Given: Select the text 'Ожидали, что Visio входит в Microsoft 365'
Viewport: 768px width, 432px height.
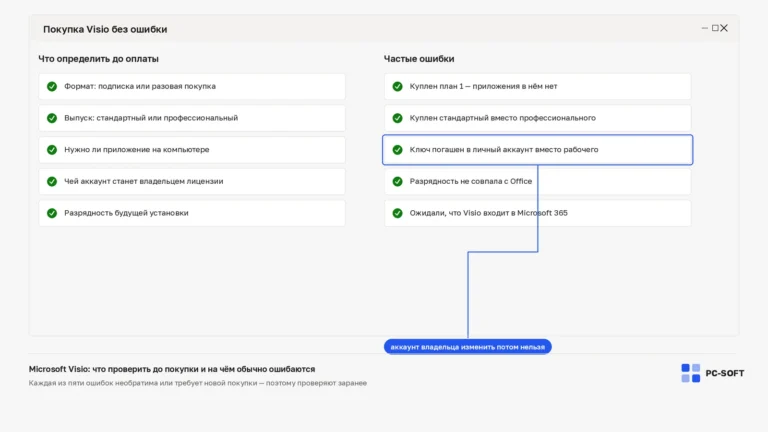Looking at the screenshot, I should pyautogui.click(x=488, y=213).
